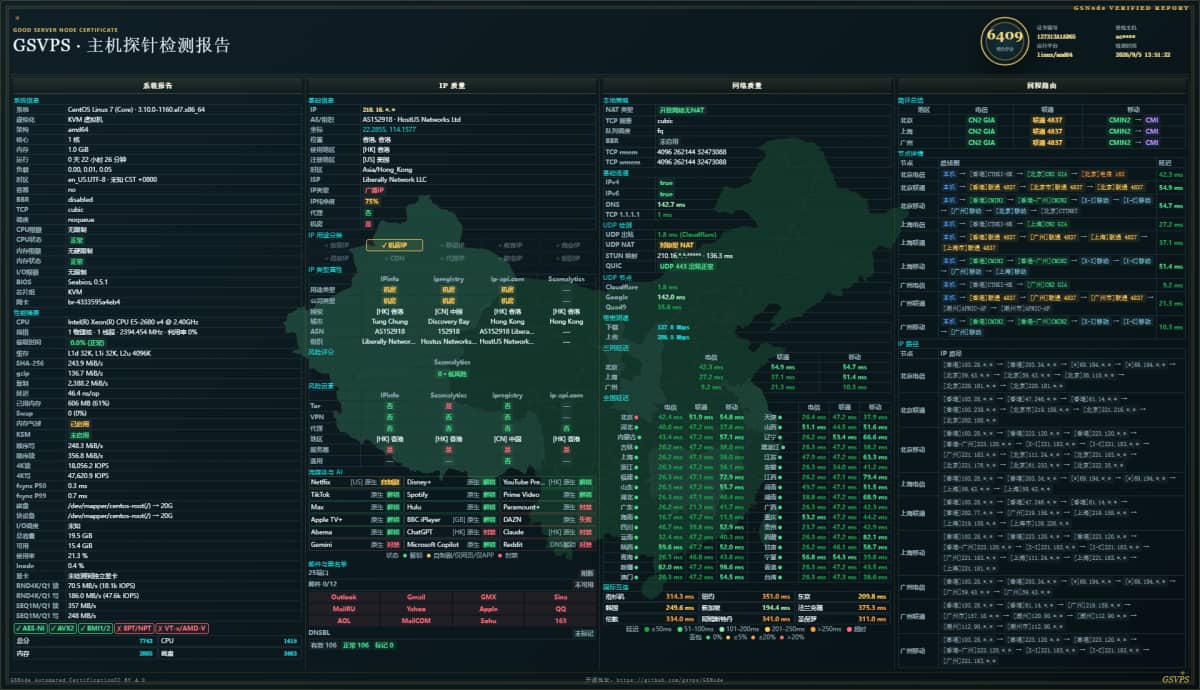
Task: Select the IP 质量 panel header
Action: point(451,86)
